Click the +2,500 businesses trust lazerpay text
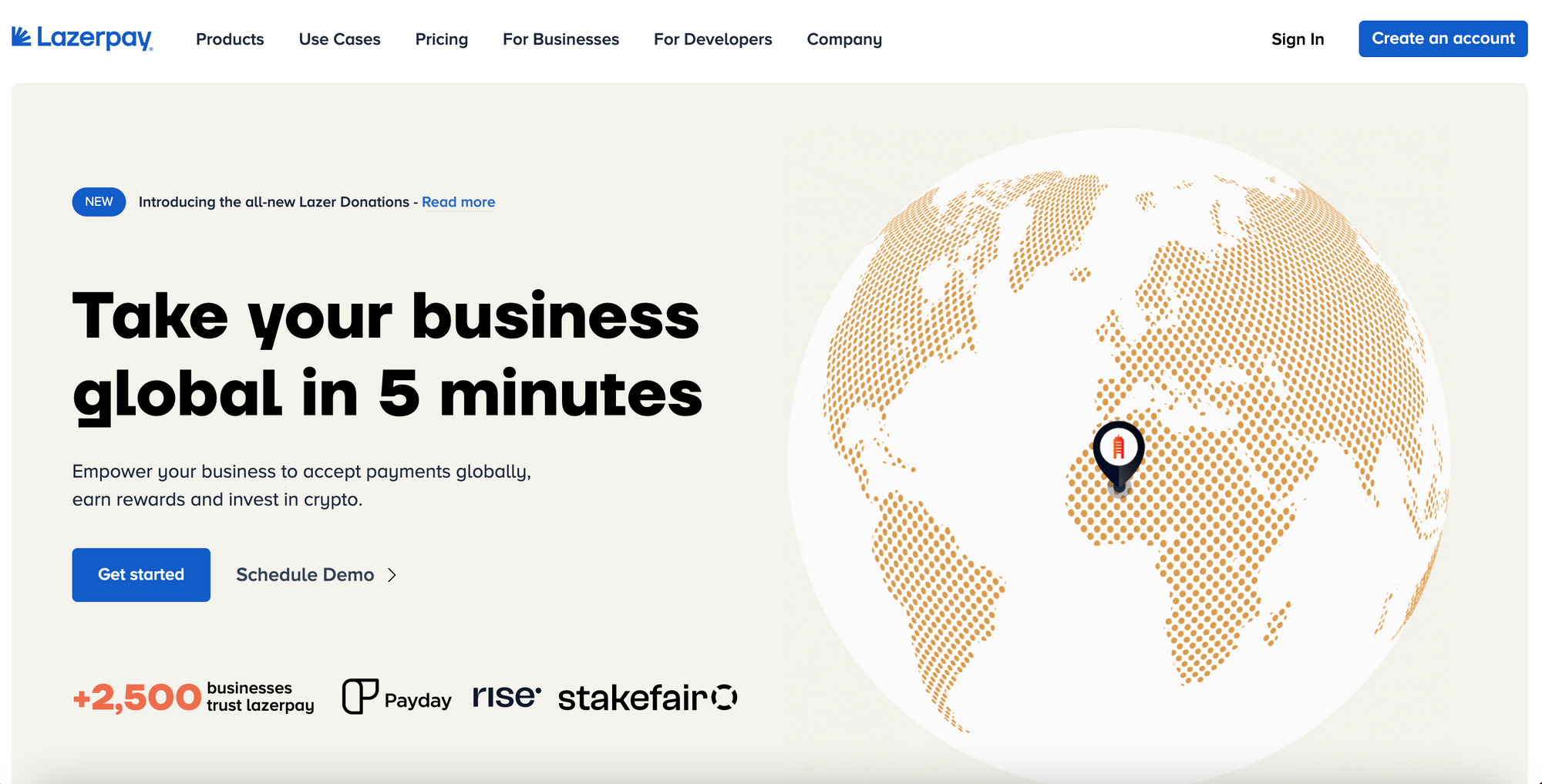Screen dimensions: 1542x784 point(192,696)
